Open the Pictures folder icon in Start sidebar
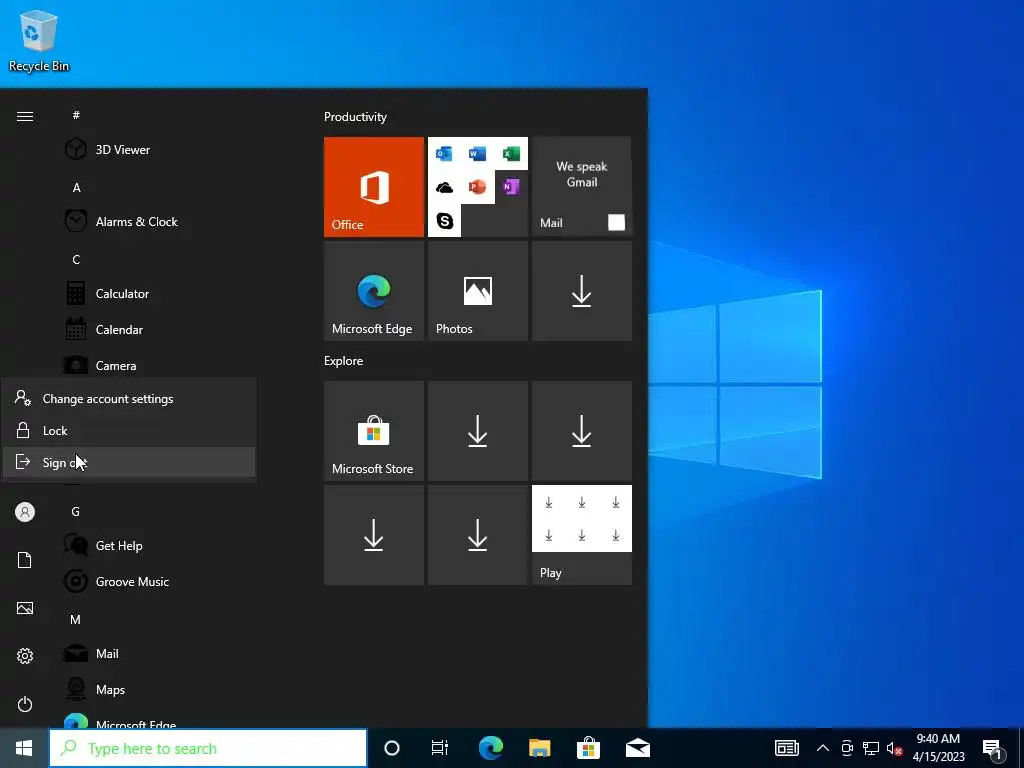Screen dimensions: 1024x768 point(25,608)
